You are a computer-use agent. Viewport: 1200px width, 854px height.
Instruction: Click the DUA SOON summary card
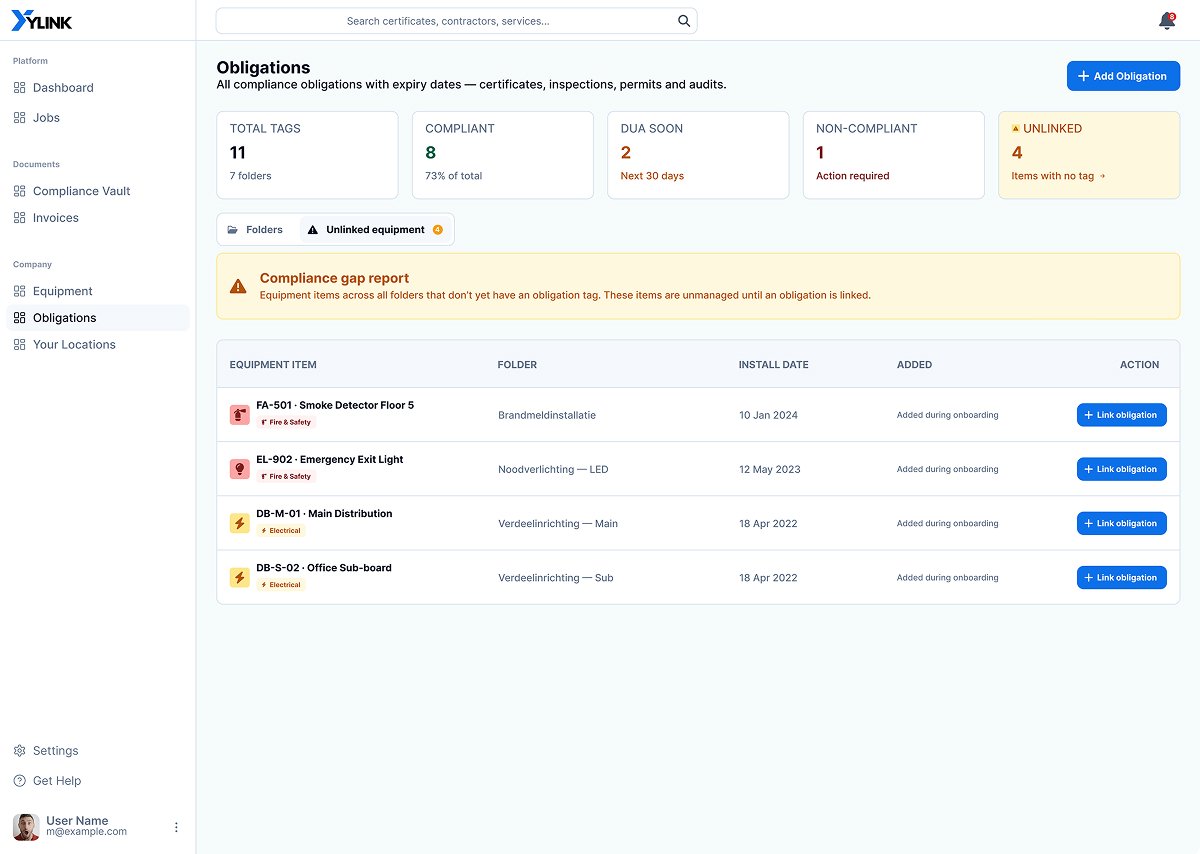tap(698, 155)
